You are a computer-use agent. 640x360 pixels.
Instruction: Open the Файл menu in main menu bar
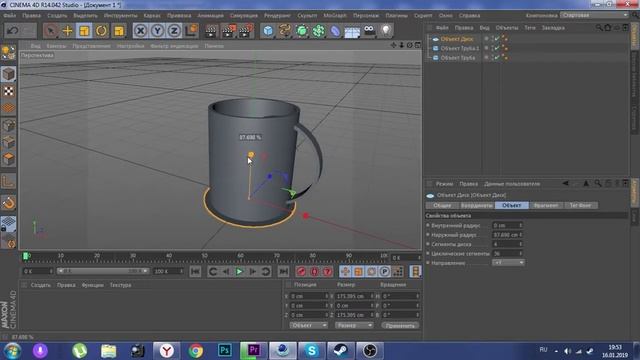(10, 16)
